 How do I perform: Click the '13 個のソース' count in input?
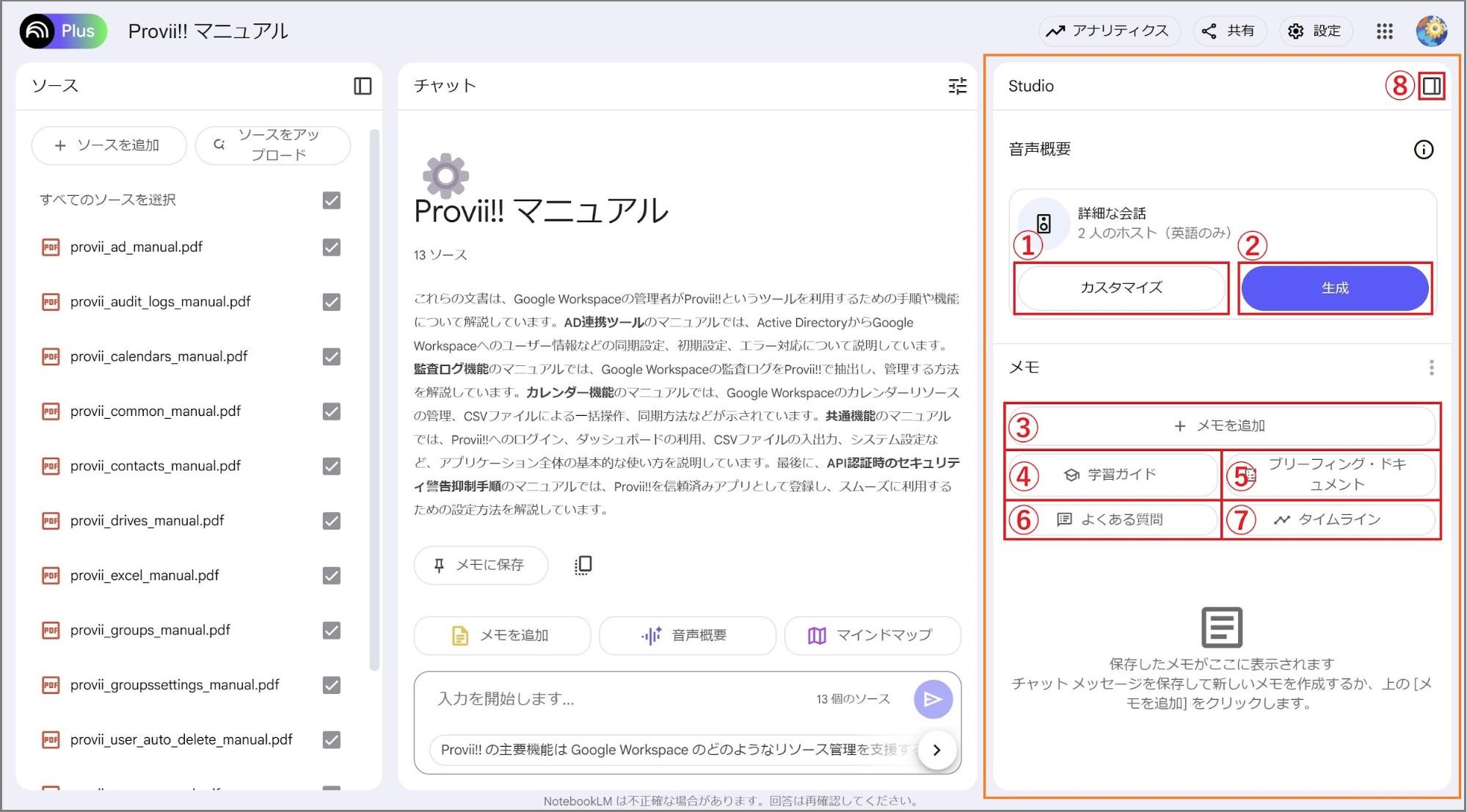coord(853,699)
